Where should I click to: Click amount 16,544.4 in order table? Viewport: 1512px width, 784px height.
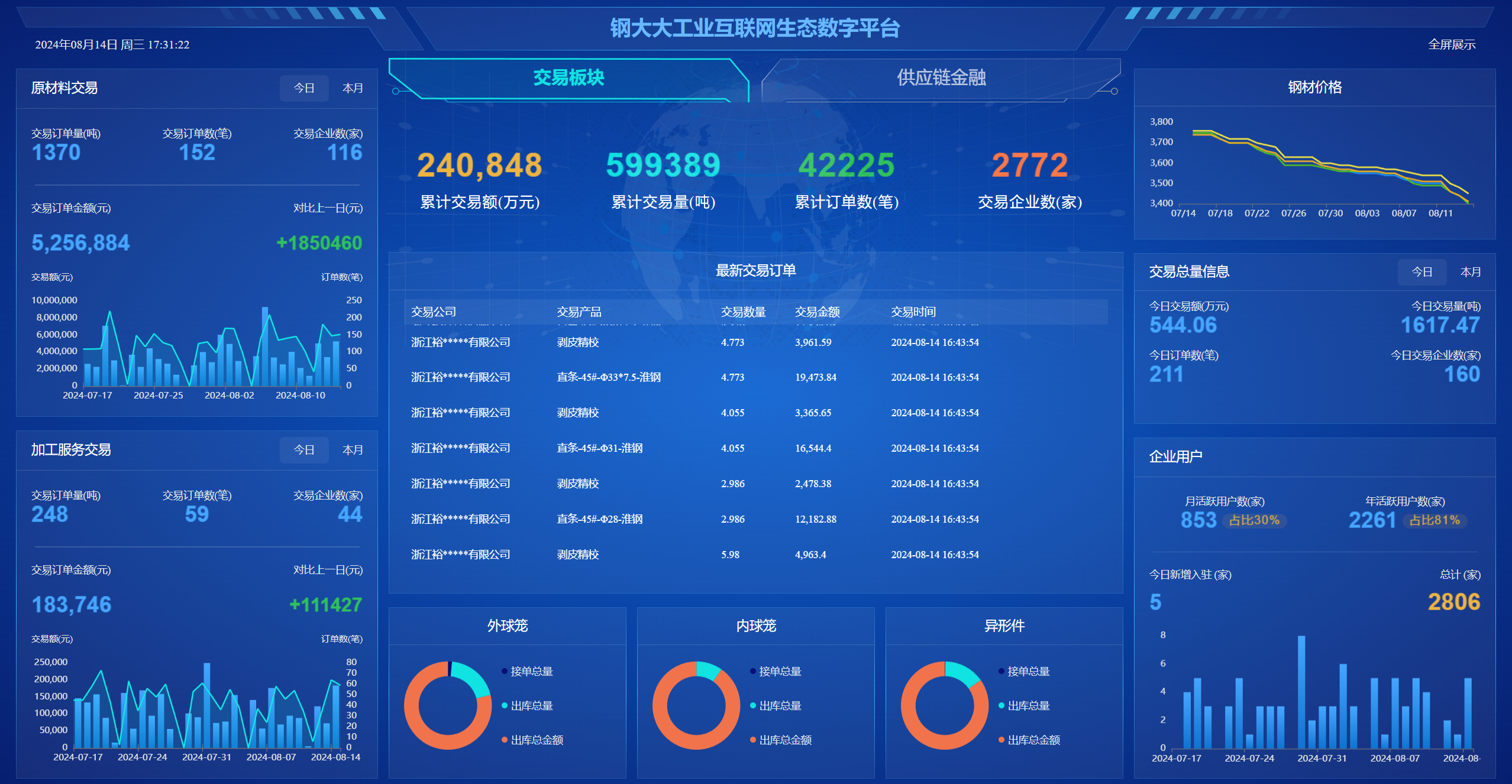pyautogui.click(x=813, y=448)
